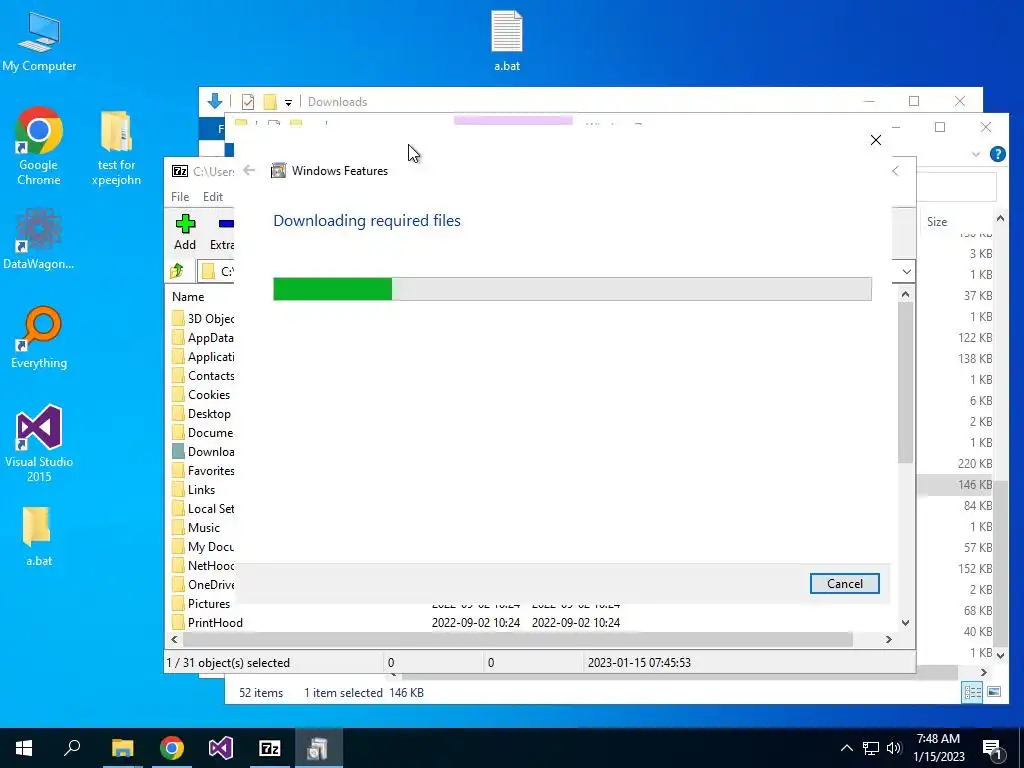This screenshot has height=768, width=1024.
Task: Select the Contacts folder
Action: tap(202, 376)
